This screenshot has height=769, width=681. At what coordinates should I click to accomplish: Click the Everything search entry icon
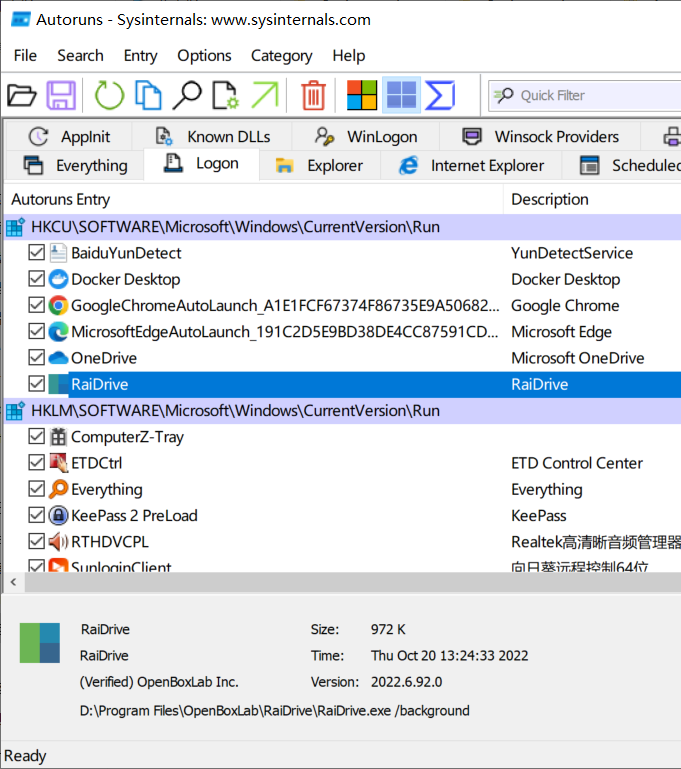click(x=58, y=489)
